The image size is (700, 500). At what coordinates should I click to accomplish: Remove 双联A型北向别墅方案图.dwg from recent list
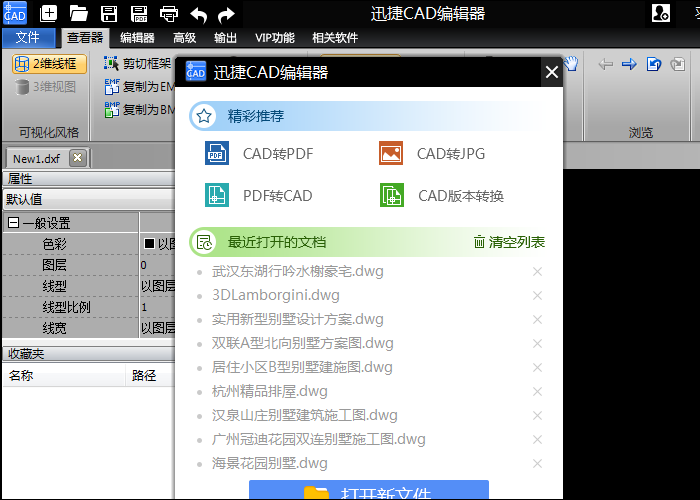pos(538,344)
